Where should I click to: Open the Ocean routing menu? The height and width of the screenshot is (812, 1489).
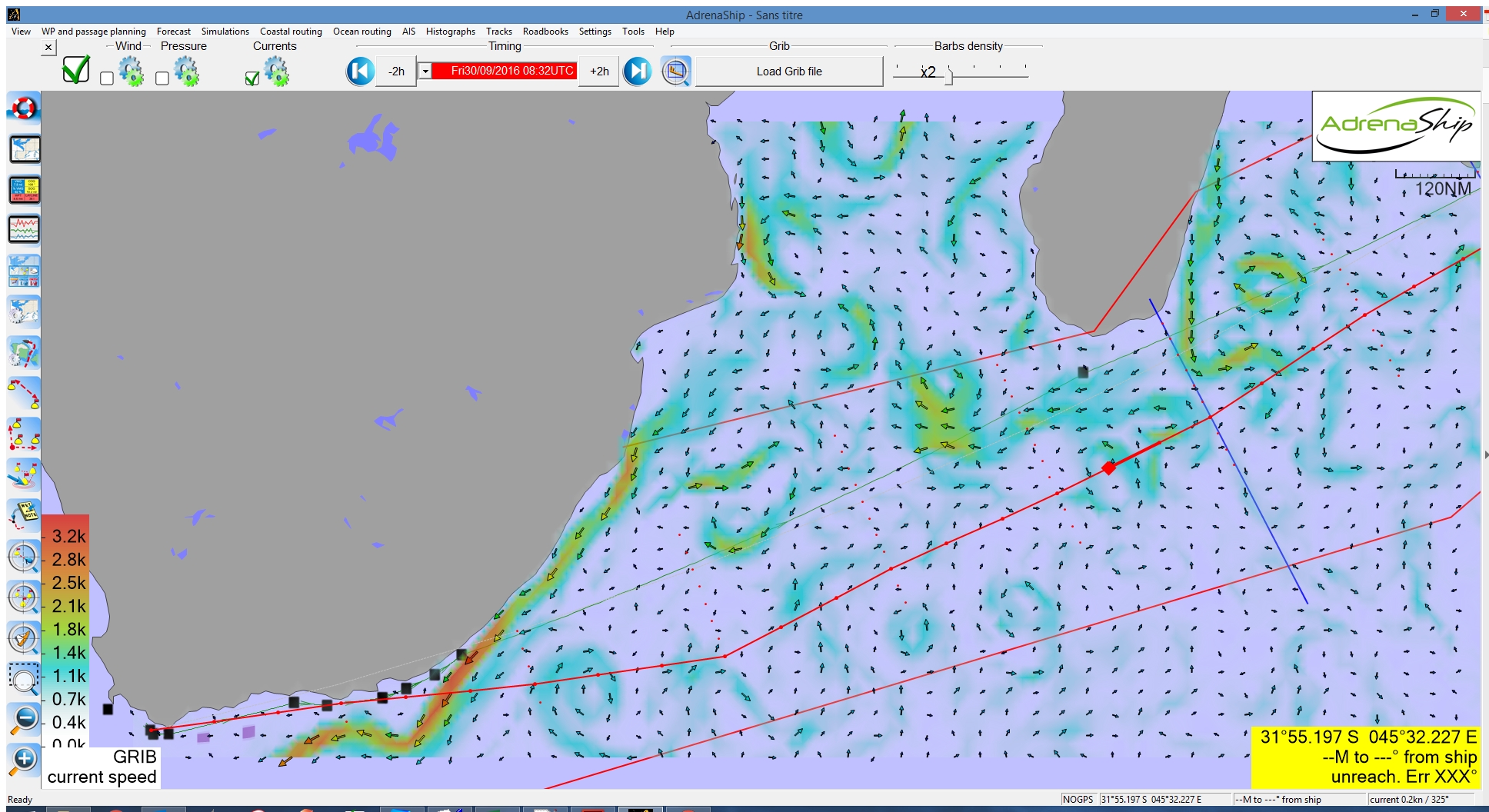click(x=362, y=32)
